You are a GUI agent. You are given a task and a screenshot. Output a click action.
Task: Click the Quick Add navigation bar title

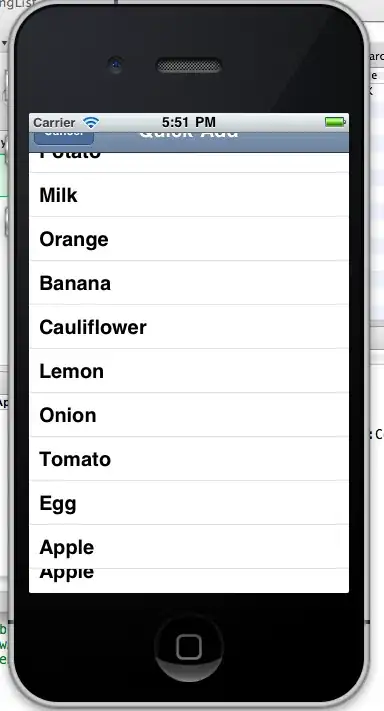(189, 135)
